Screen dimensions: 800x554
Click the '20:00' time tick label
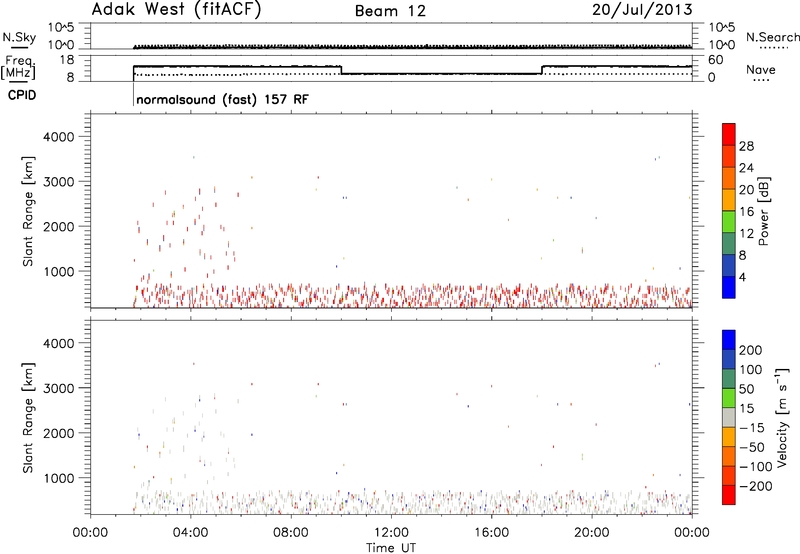pyautogui.click(x=592, y=532)
